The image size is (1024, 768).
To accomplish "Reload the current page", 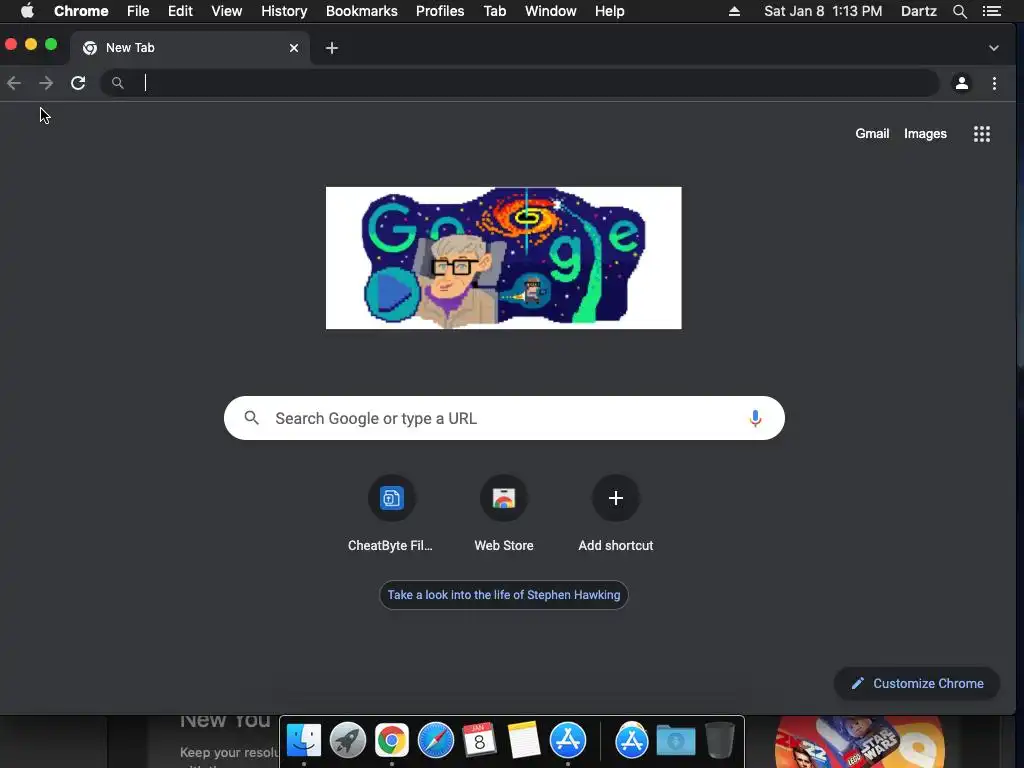I will click(x=78, y=83).
